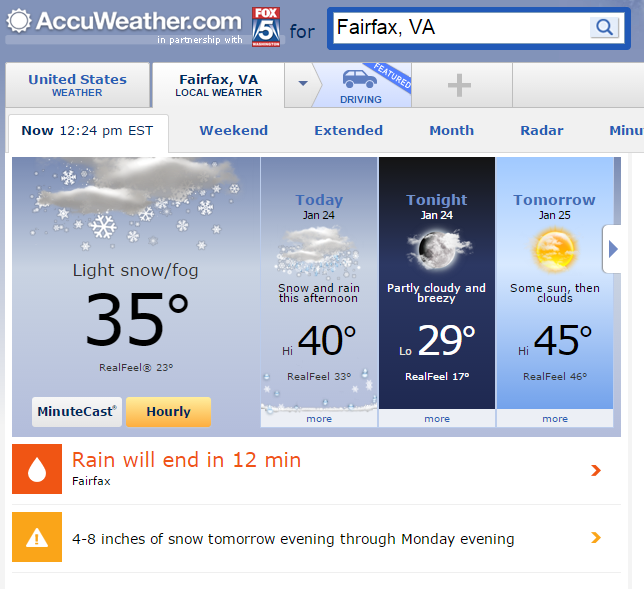Expand the rain ending alert chevron
The width and height of the screenshot is (644, 589).
point(596,470)
